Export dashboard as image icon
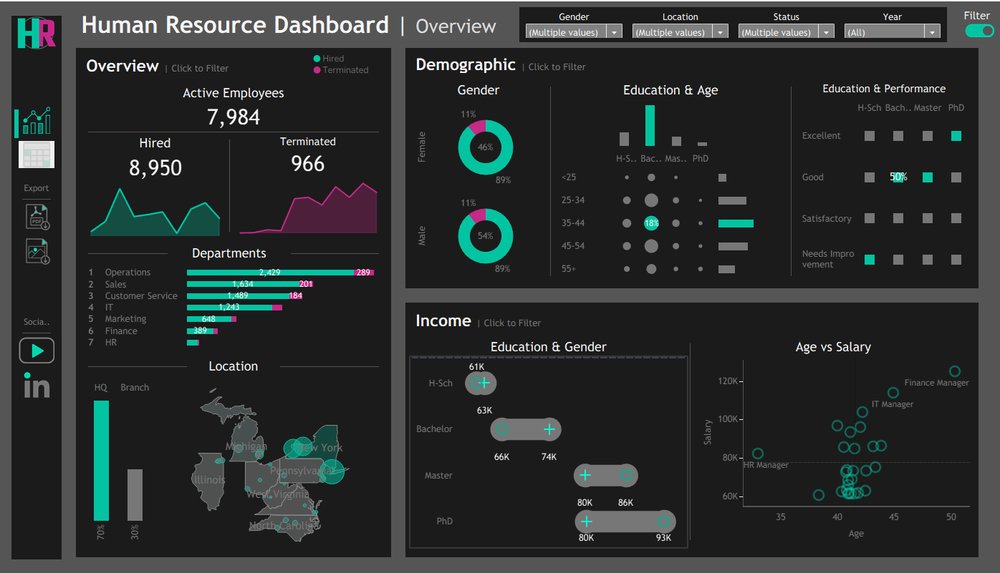 tap(37, 251)
